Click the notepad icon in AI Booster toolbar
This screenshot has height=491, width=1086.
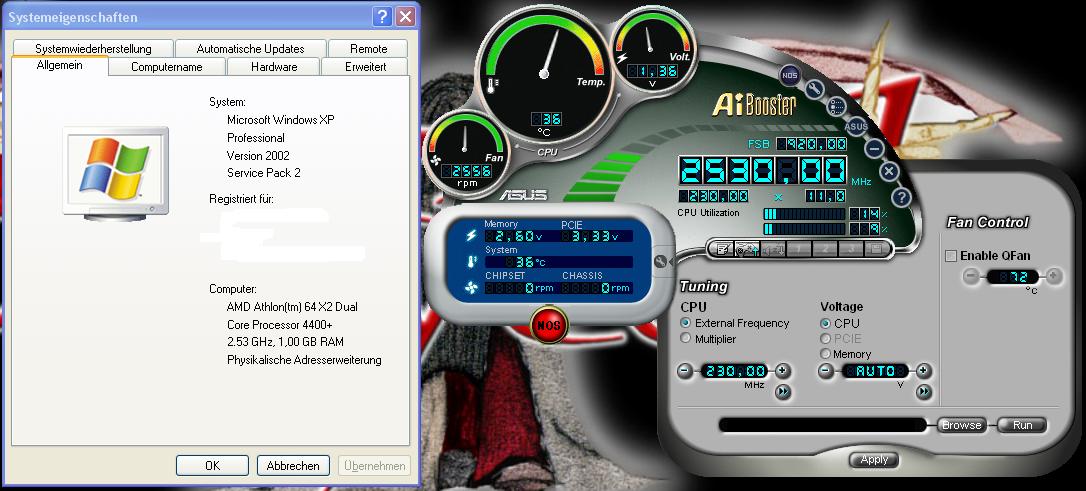point(722,249)
